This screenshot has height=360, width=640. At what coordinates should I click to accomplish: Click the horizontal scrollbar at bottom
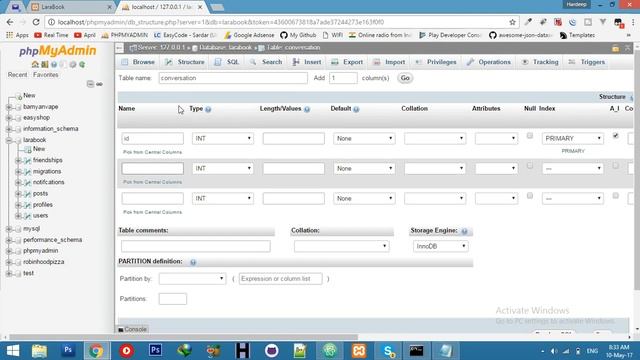(x=184, y=337)
